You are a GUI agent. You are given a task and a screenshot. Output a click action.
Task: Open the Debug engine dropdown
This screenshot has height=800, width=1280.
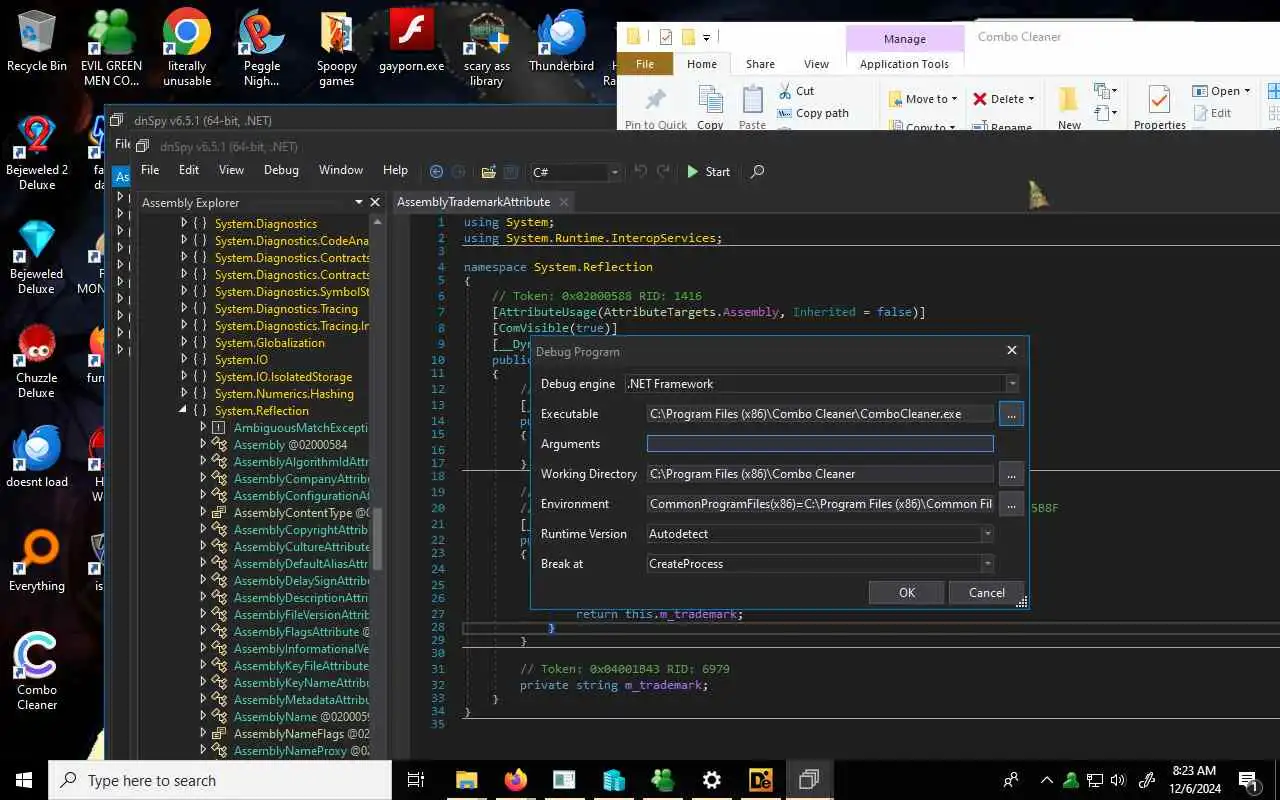[1012, 384]
